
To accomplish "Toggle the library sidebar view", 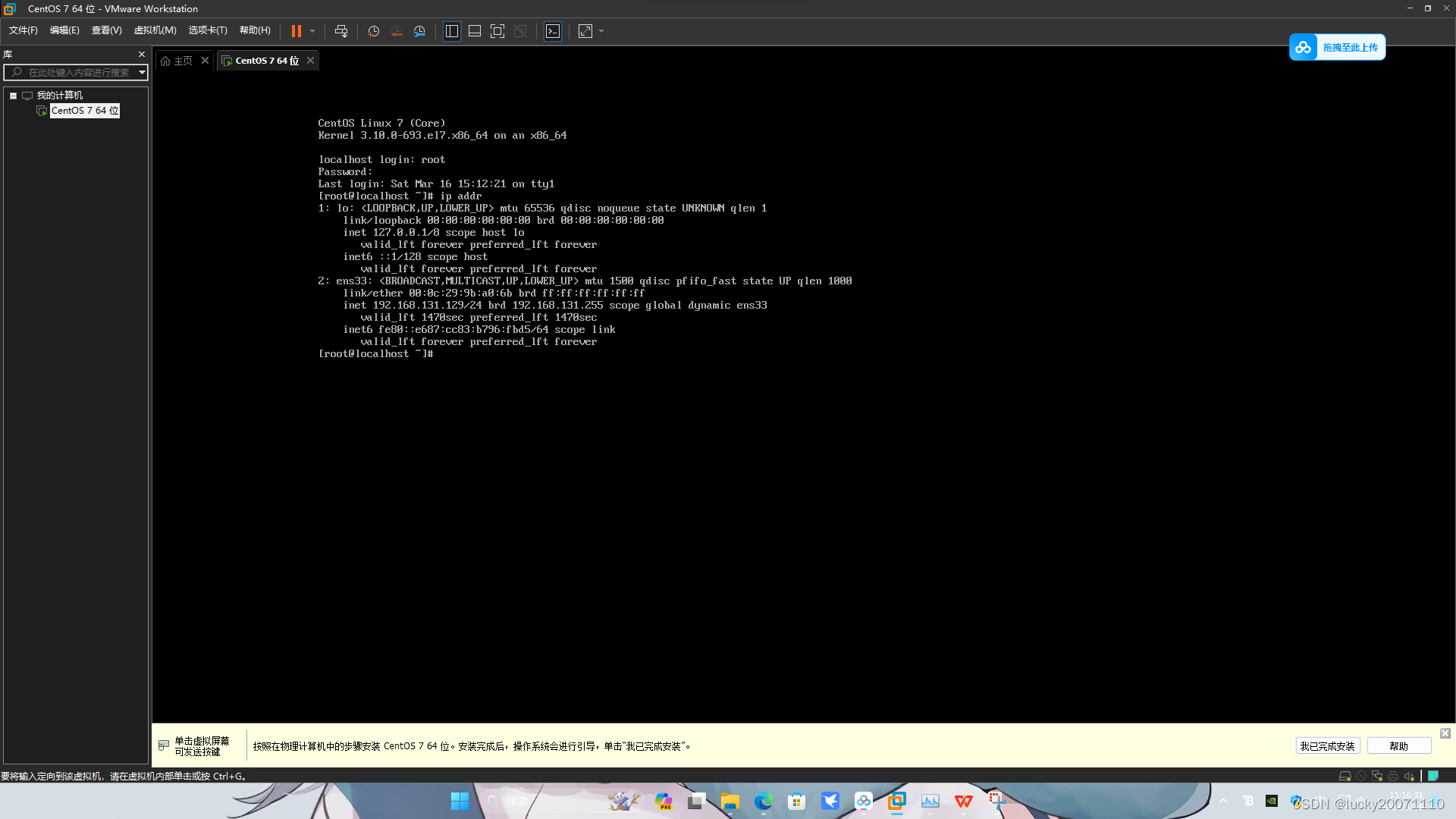I will [452, 31].
